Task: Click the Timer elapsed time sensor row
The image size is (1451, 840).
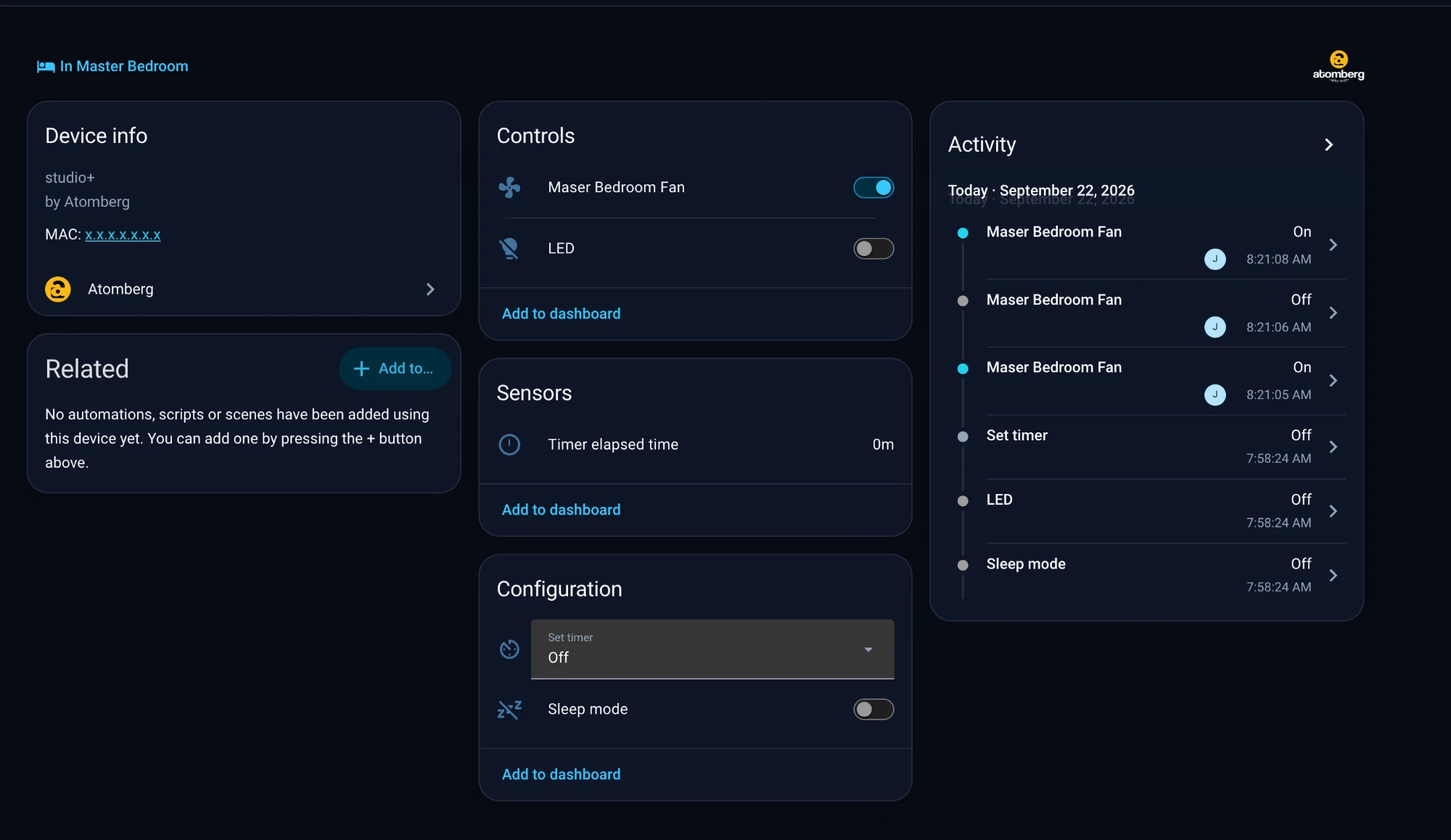Action: point(695,445)
